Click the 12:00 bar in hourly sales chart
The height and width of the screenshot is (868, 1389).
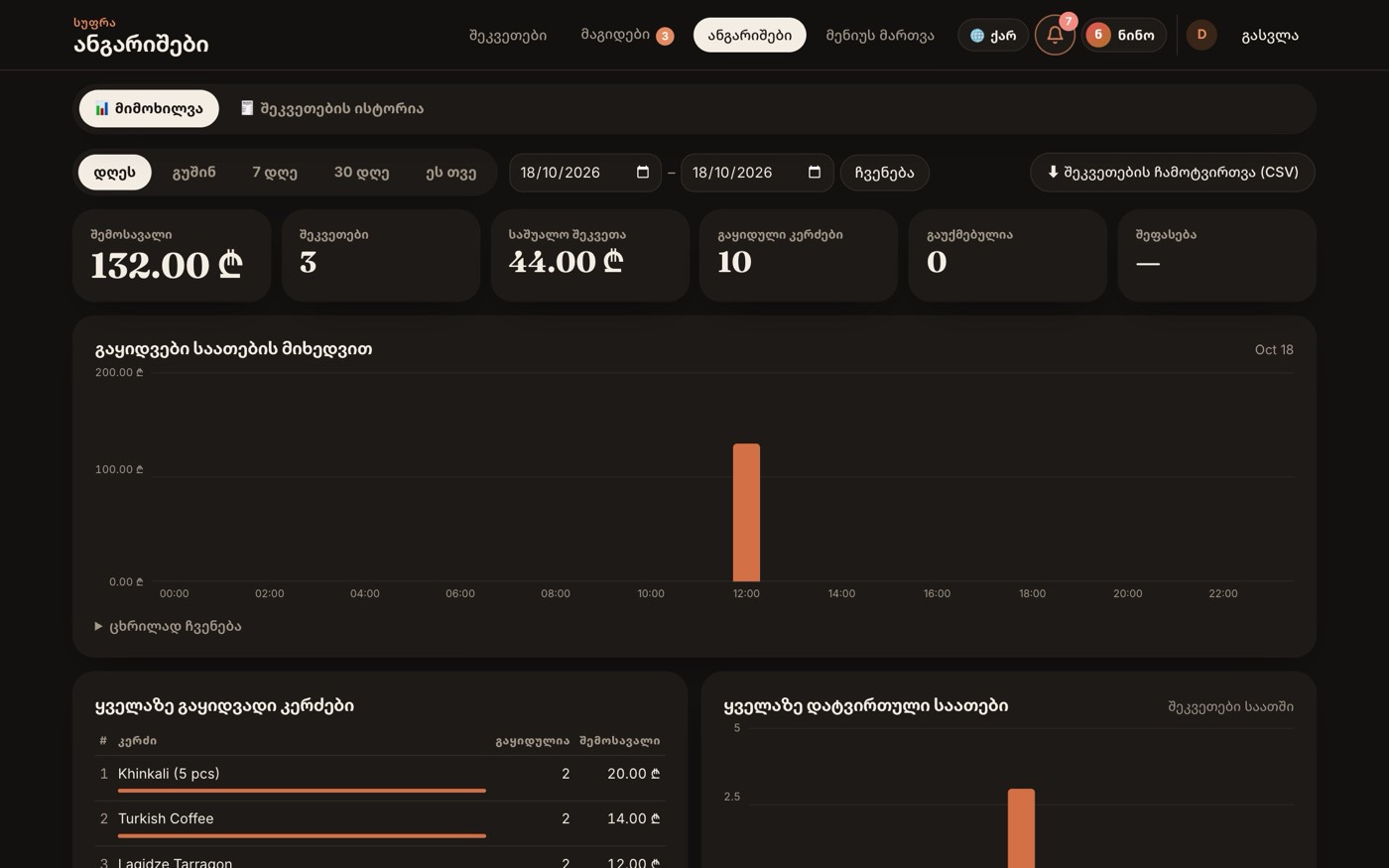[x=746, y=513]
